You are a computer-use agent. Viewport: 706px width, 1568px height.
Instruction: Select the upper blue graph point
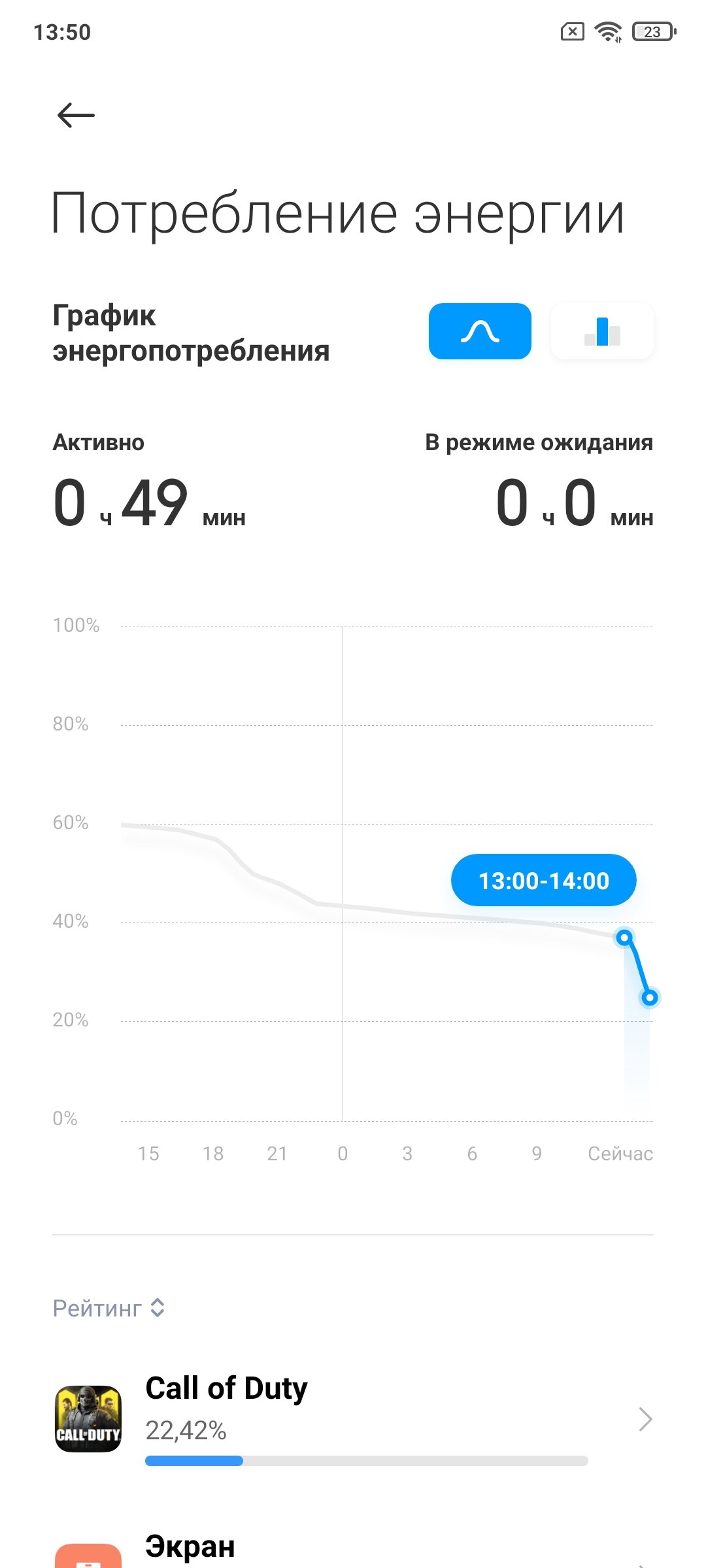[624, 938]
